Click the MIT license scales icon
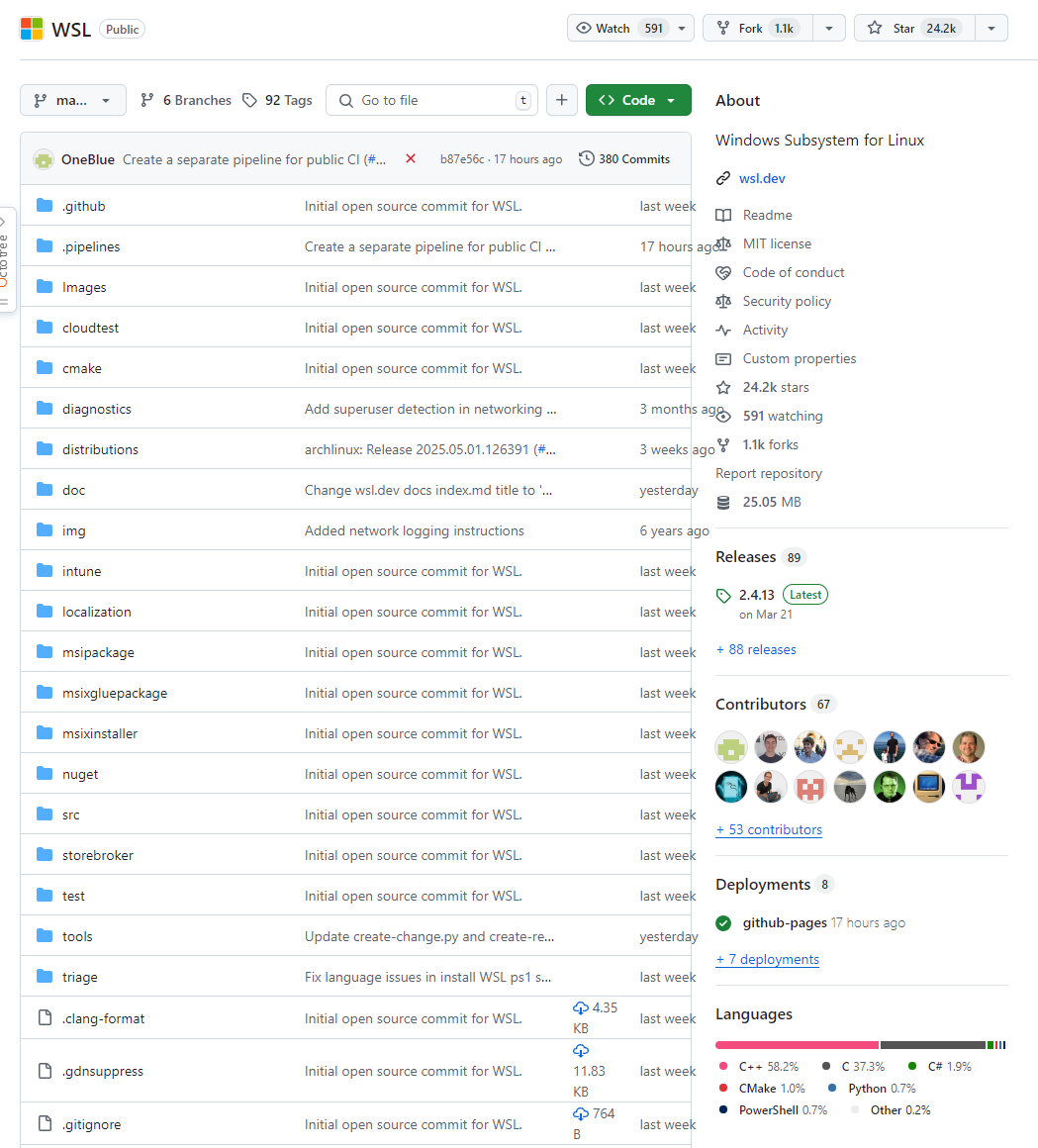1038x1148 pixels. click(723, 243)
